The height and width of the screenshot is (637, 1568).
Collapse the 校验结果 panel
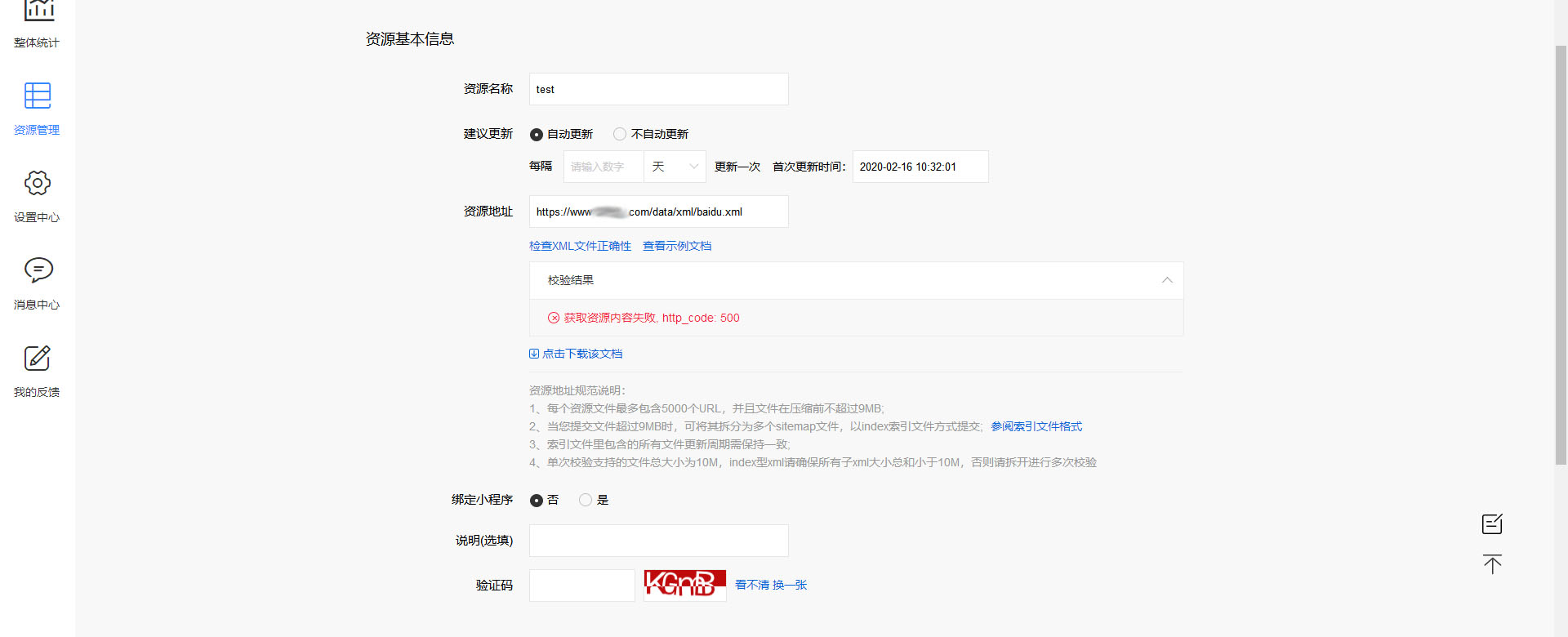coord(1167,280)
